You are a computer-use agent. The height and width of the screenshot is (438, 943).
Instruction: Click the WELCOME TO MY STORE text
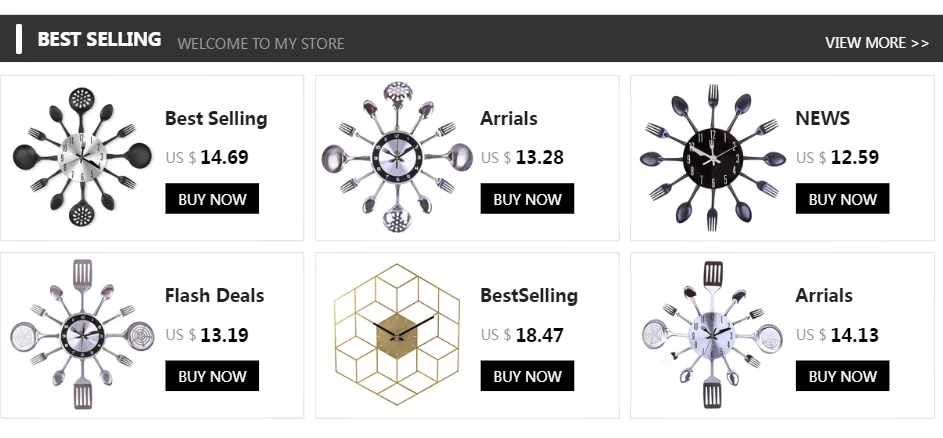tap(260, 44)
